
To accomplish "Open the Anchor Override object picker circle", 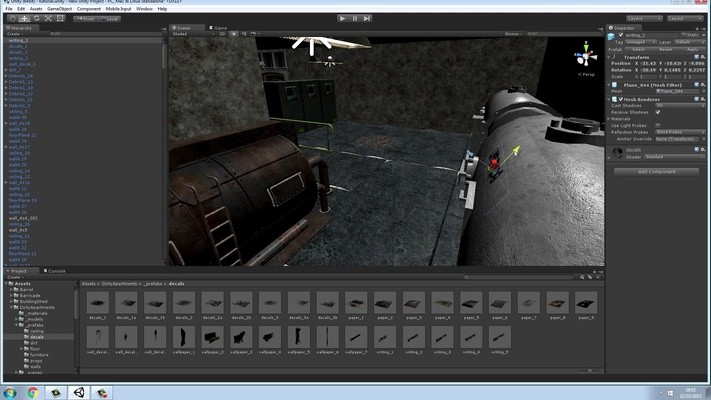I will (x=704, y=139).
